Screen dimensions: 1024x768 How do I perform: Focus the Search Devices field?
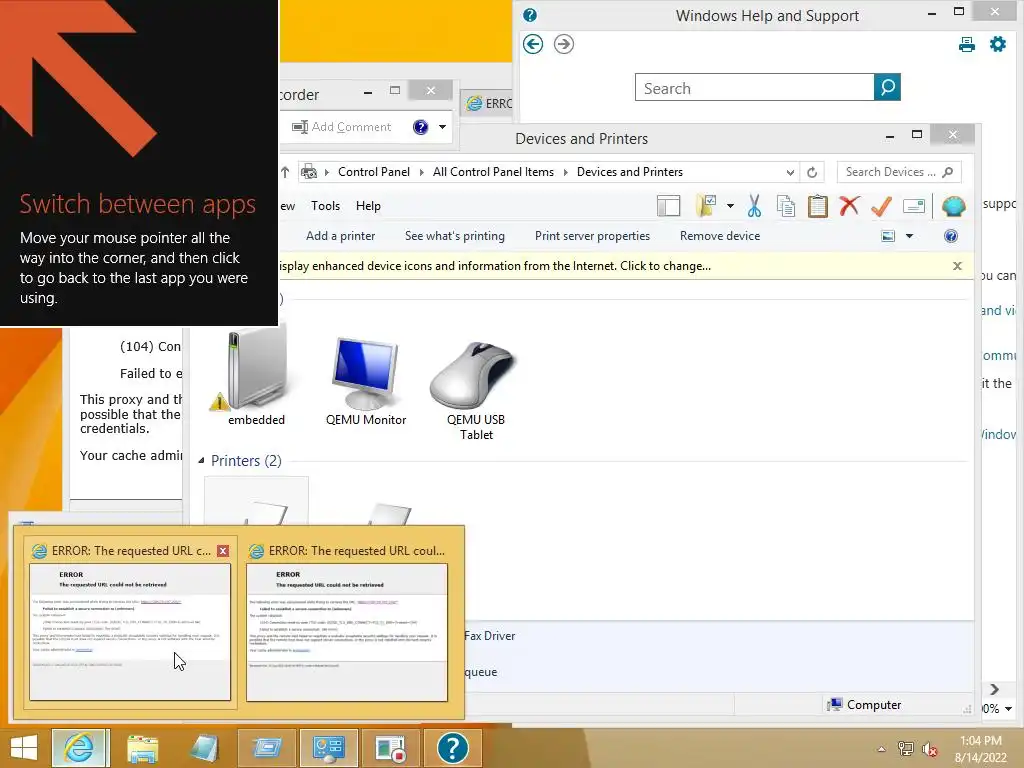point(899,172)
